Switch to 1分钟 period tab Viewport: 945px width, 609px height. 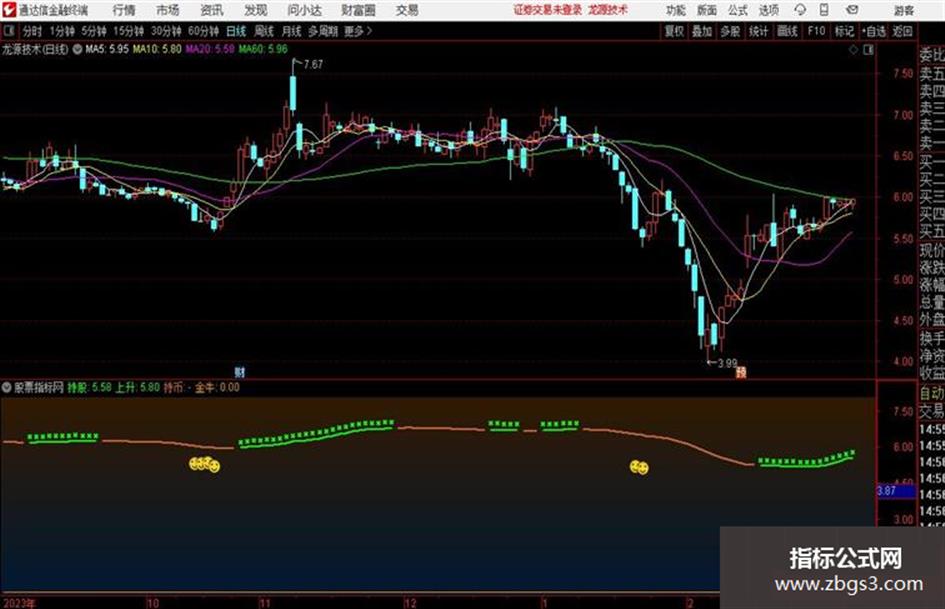(x=62, y=31)
